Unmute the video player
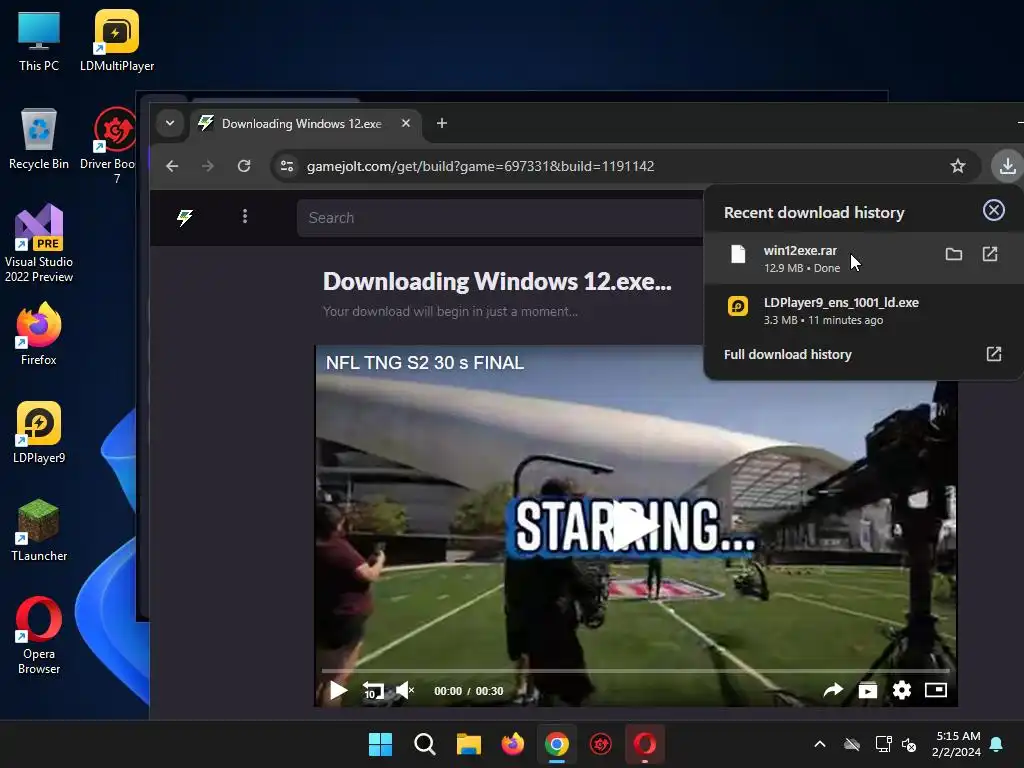 405,690
